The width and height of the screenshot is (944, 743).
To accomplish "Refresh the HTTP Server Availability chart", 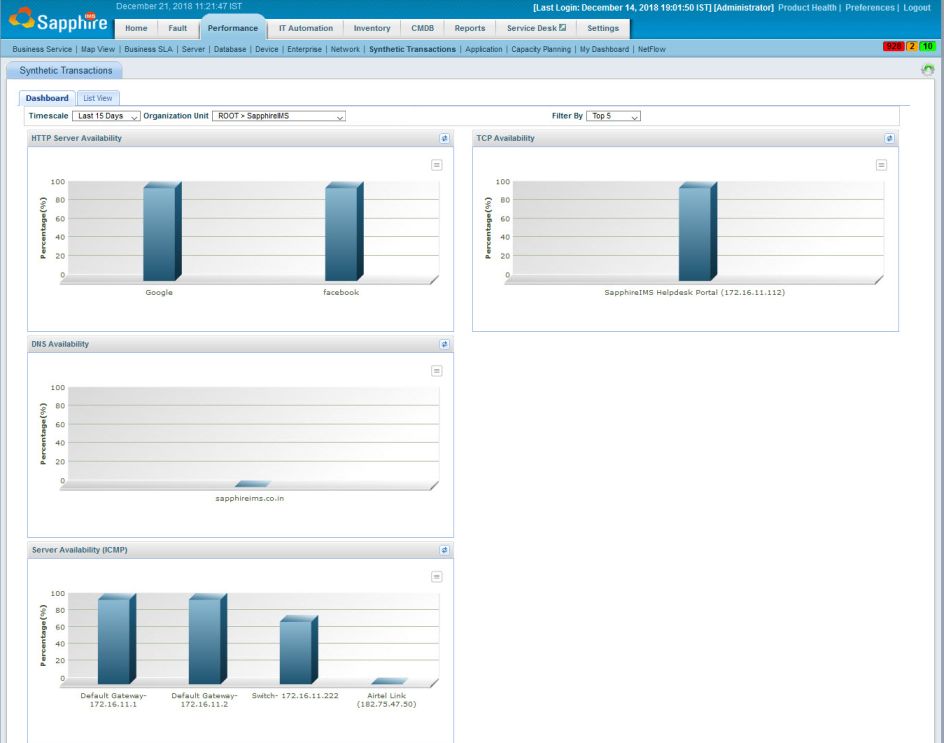I will (x=444, y=138).
